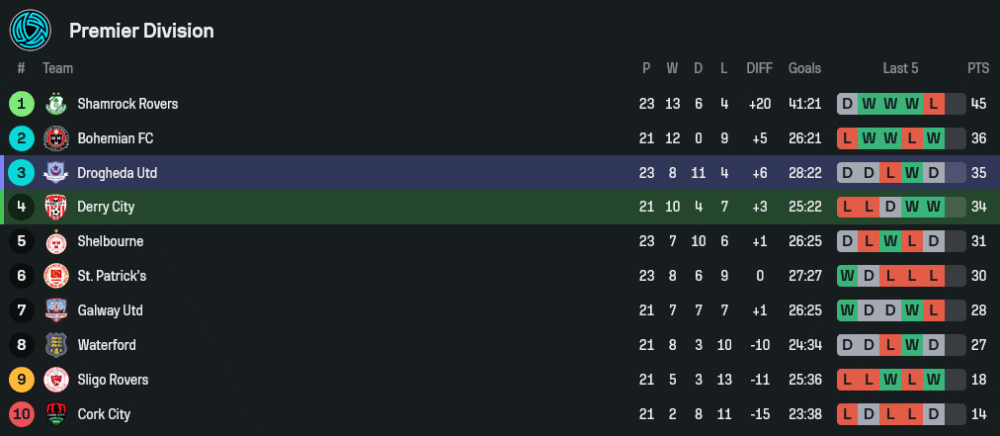Click the Goals column header
1000x436 pixels.
tap(804, 68)
